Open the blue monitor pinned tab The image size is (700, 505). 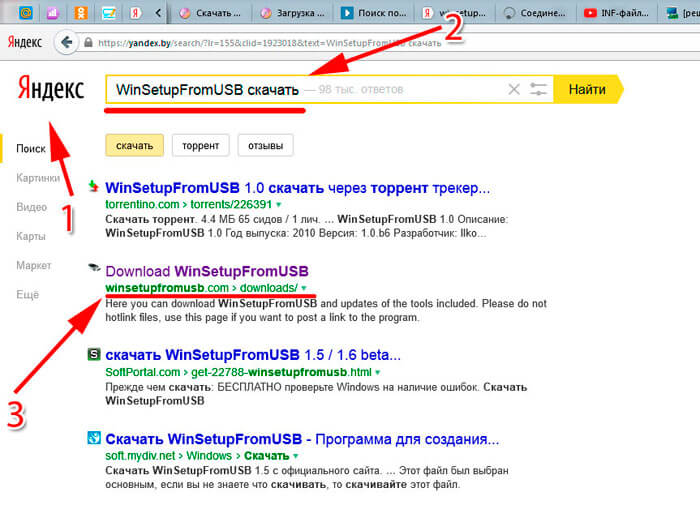pos(108,13)
